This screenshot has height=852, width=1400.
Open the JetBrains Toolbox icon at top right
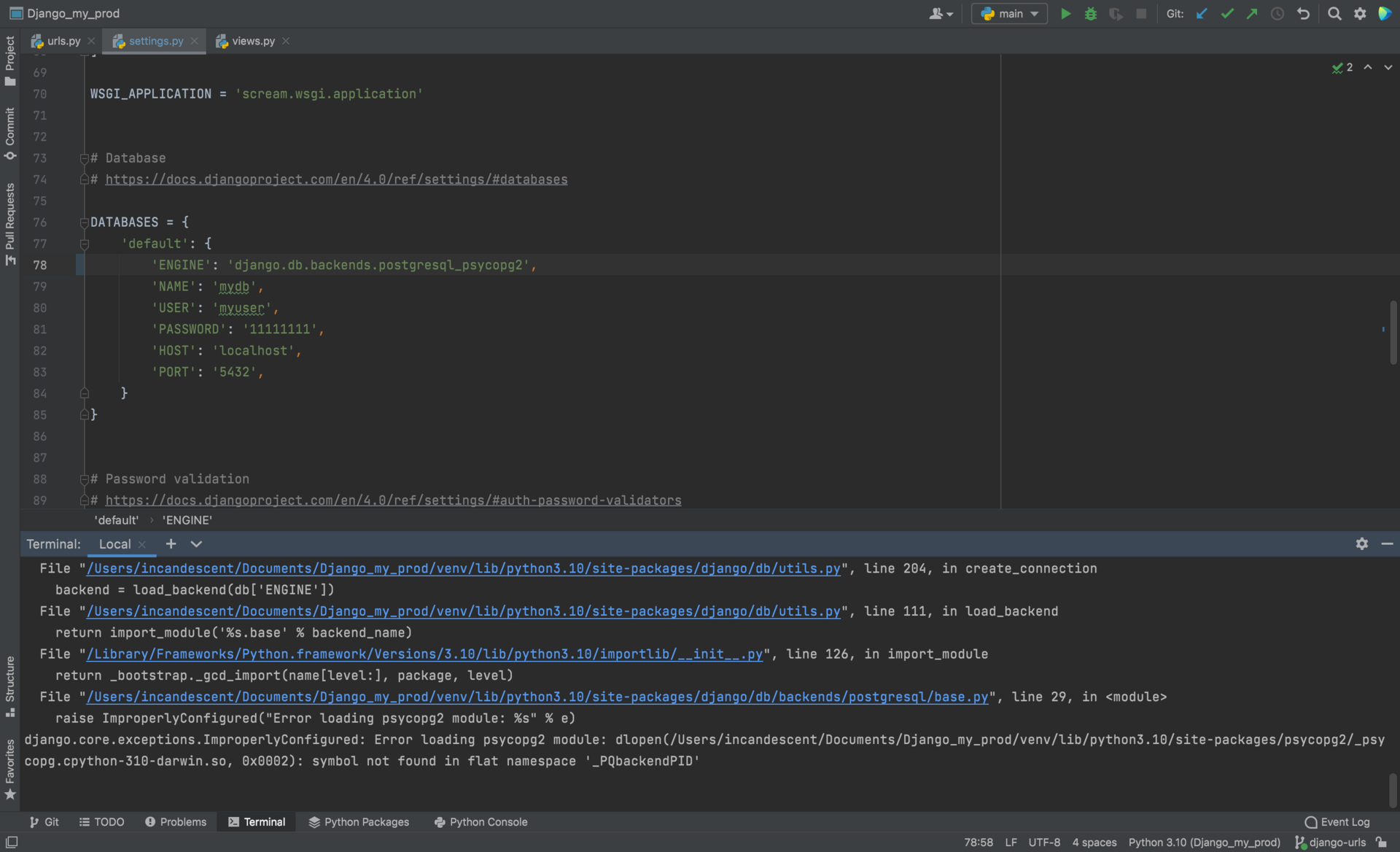(1384, 14)
